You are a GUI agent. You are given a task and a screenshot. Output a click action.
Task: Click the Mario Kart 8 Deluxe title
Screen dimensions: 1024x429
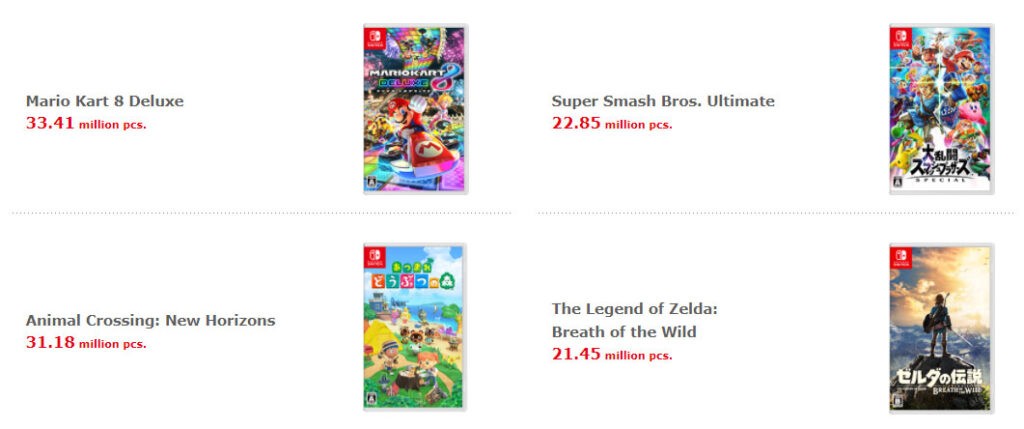click(105, 101)
